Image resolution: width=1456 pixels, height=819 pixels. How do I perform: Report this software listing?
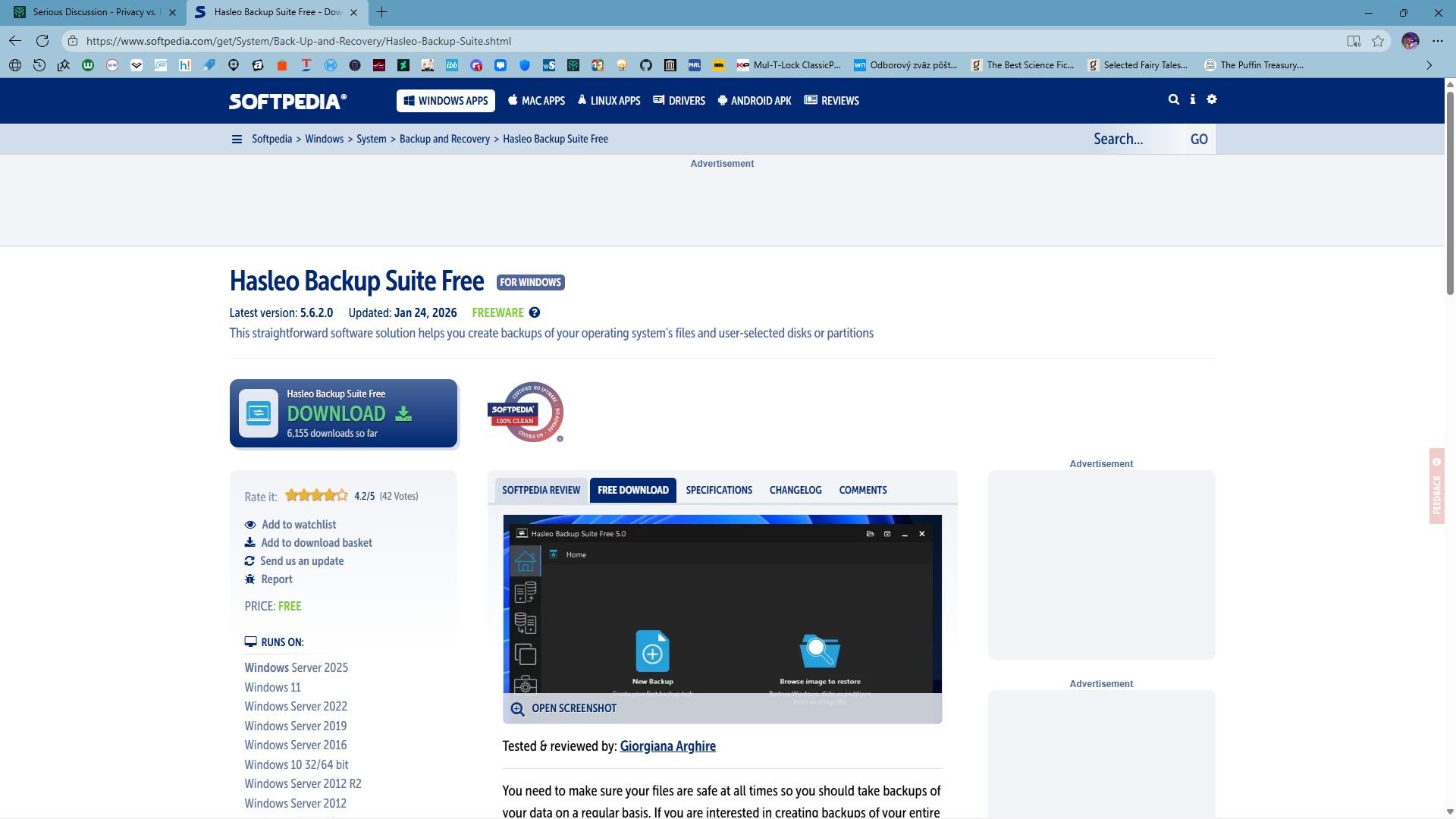[x=268, y=579]
